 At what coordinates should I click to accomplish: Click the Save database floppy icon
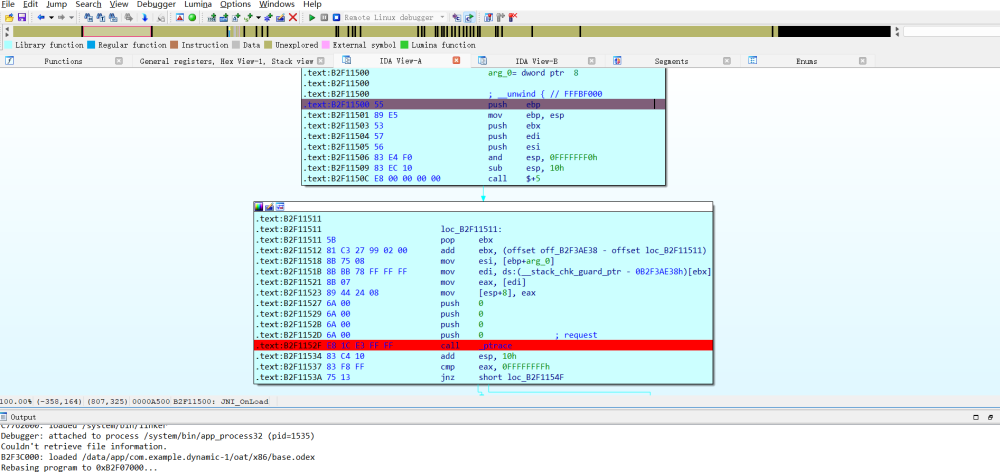coord(22,17)
